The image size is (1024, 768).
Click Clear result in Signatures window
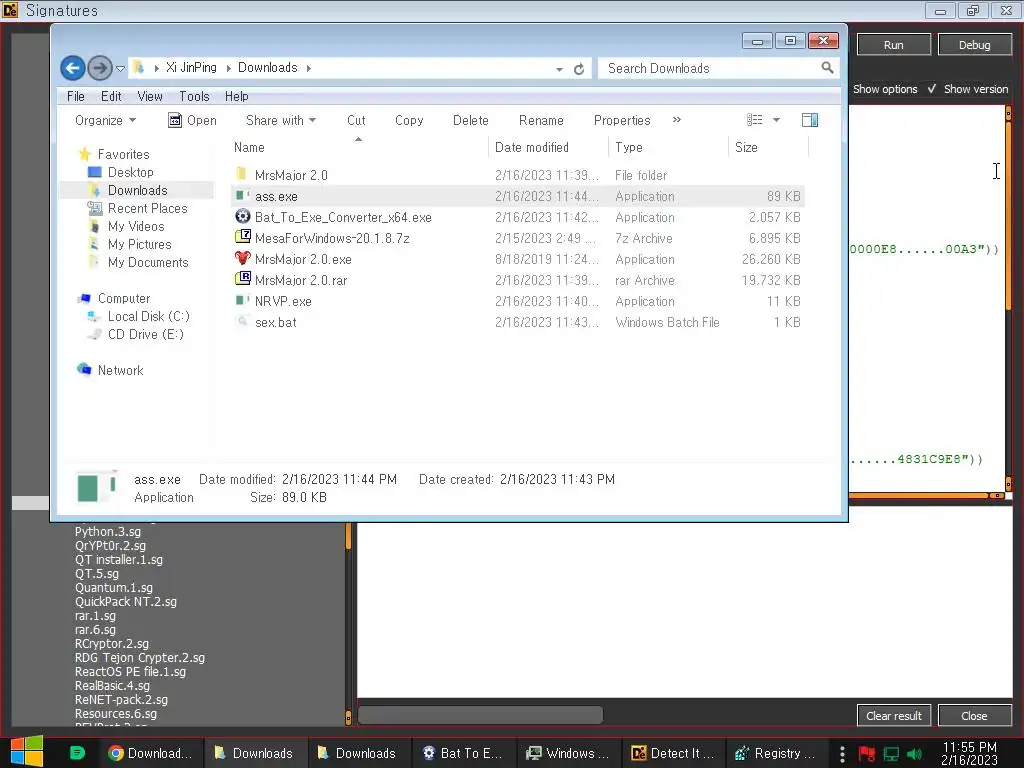893,716
